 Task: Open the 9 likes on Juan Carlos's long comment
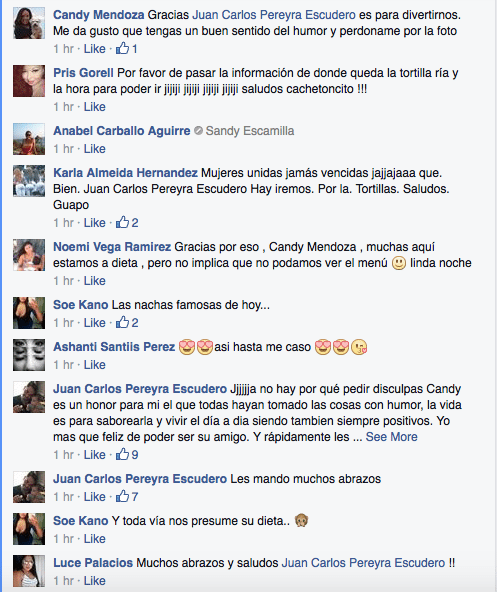pos(127,454)
